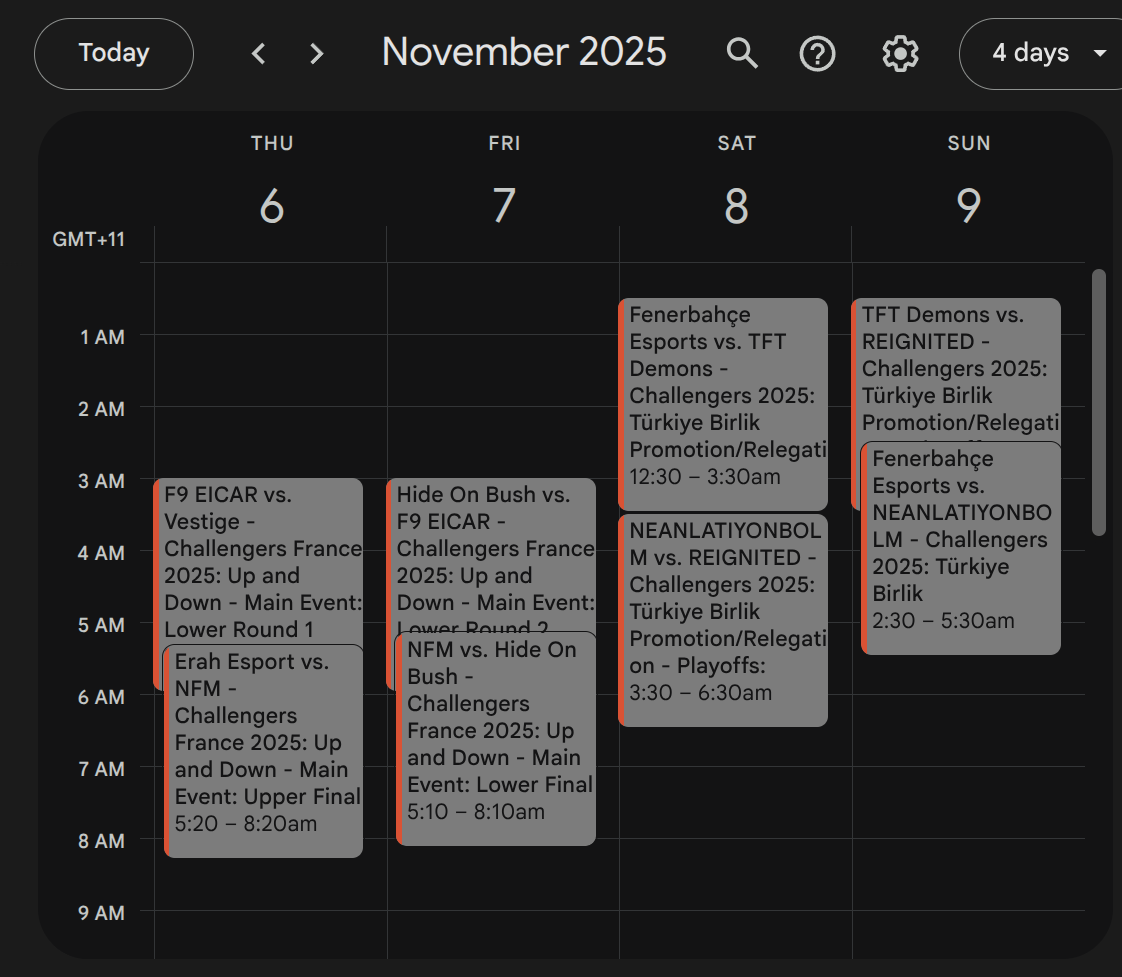Select Friday 7 date header
The height and width of the screenshot is (977, 1122).
(504, 205)
